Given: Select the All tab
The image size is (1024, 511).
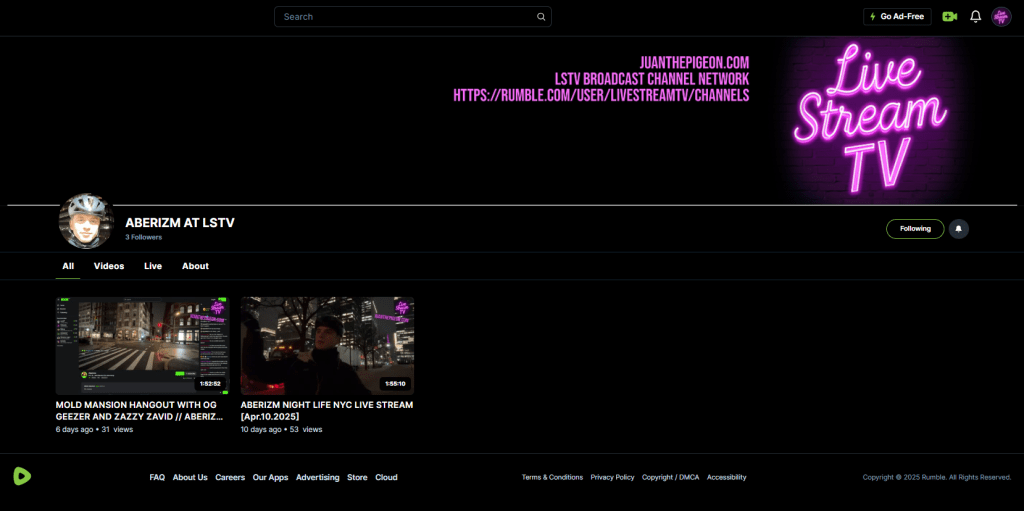Looking at the screenshot, I should pos(68,266).
